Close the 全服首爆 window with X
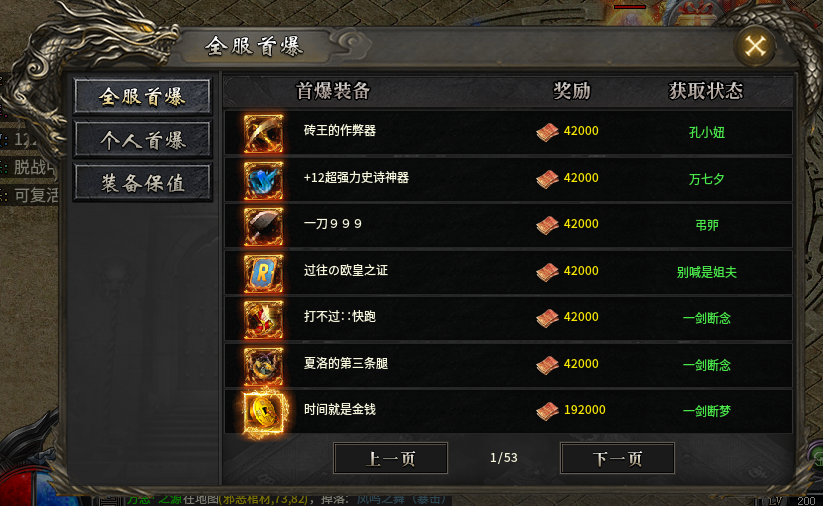 click(x=755, y=46)
